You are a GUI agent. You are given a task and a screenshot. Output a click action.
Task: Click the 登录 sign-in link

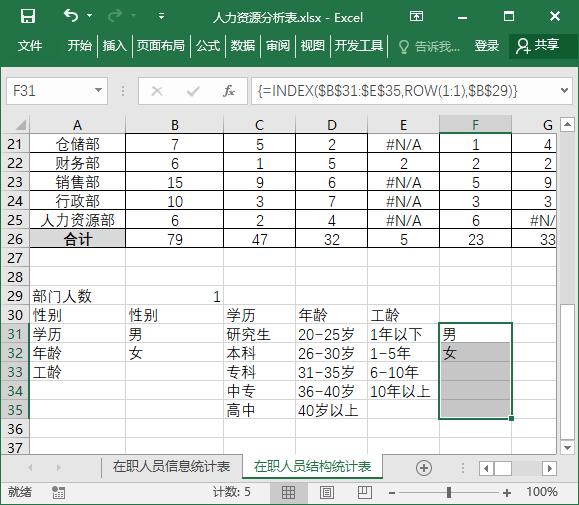[x=487, y=46]
